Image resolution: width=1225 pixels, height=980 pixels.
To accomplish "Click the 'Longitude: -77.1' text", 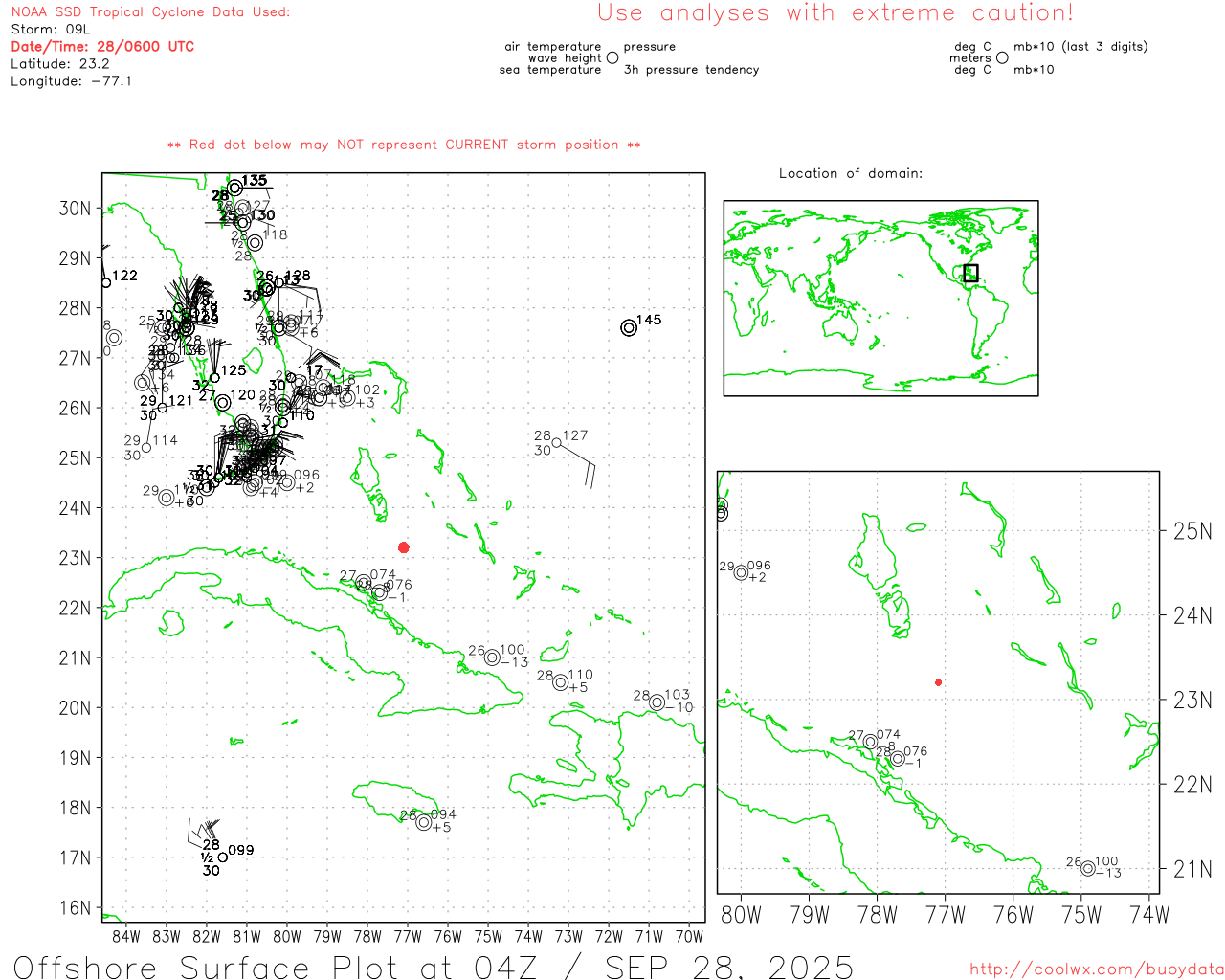I will coord(71,81).
